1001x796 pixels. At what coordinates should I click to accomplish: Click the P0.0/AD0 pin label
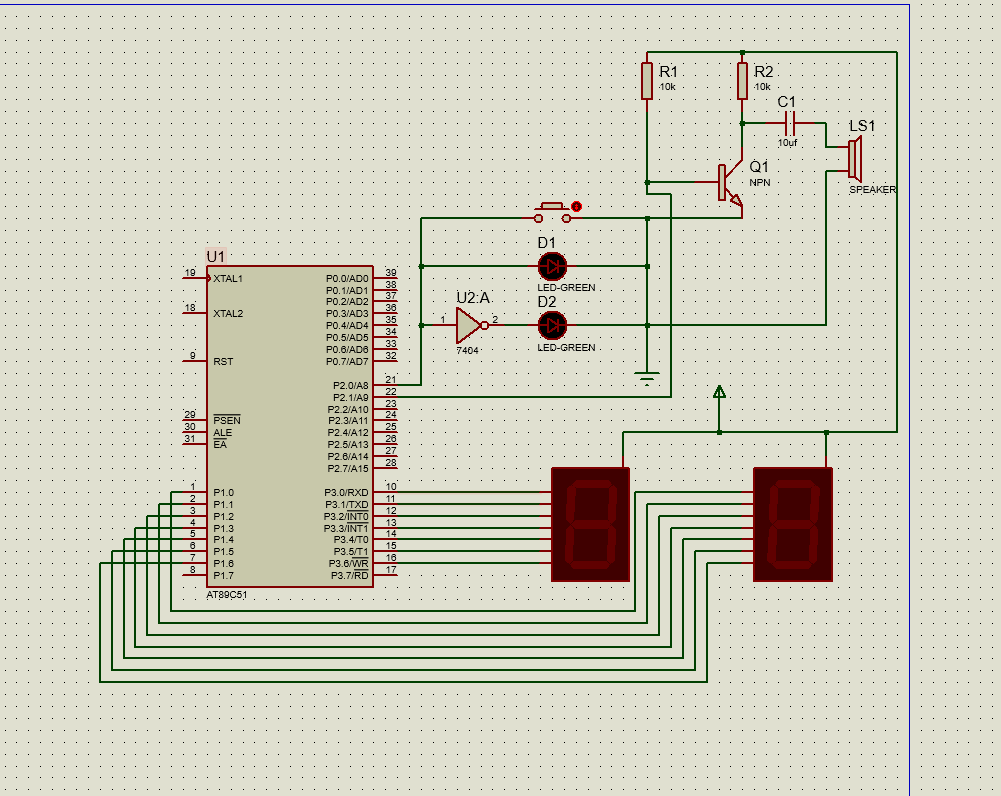click(x=347, y=278)
